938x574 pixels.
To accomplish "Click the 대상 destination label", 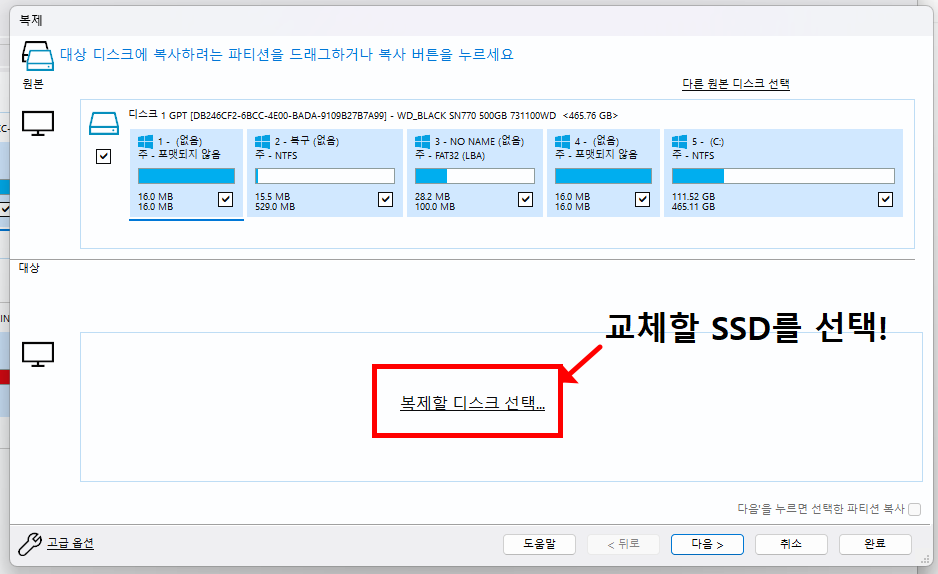I will click(29, 268).
